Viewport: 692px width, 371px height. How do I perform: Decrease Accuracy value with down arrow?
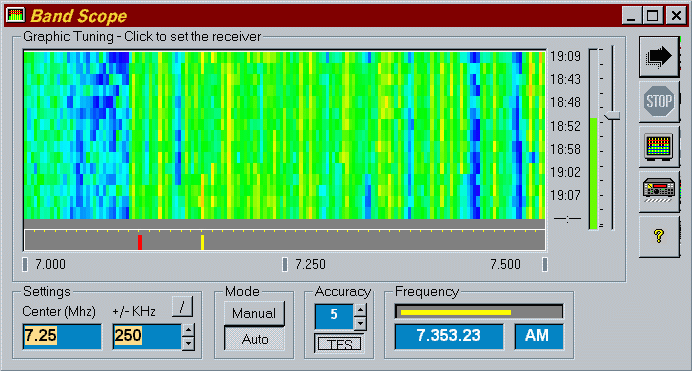pyautogui.click(x=360, y=323)
